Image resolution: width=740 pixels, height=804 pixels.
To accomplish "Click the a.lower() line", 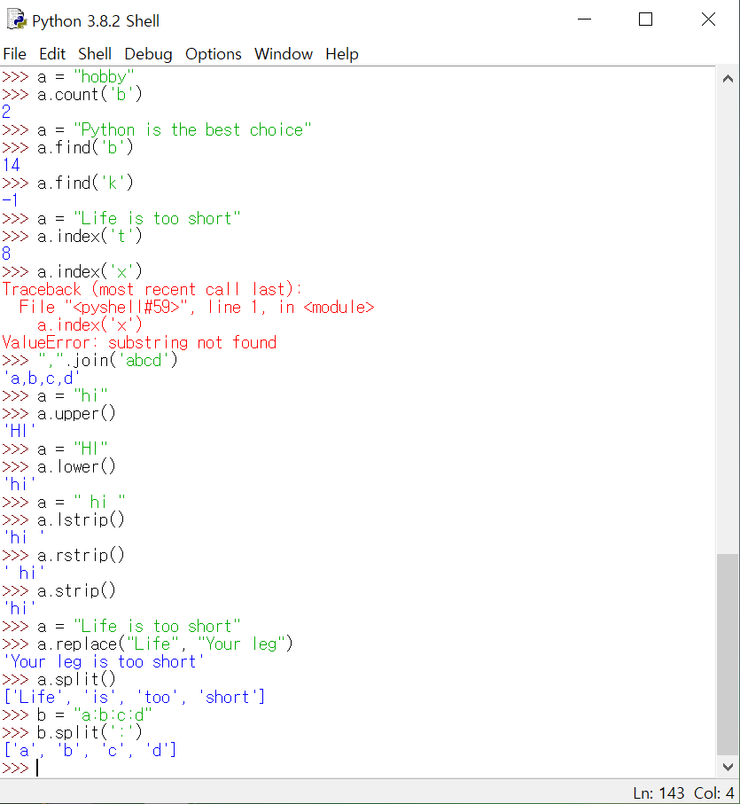I will click(x=59, y=467).
